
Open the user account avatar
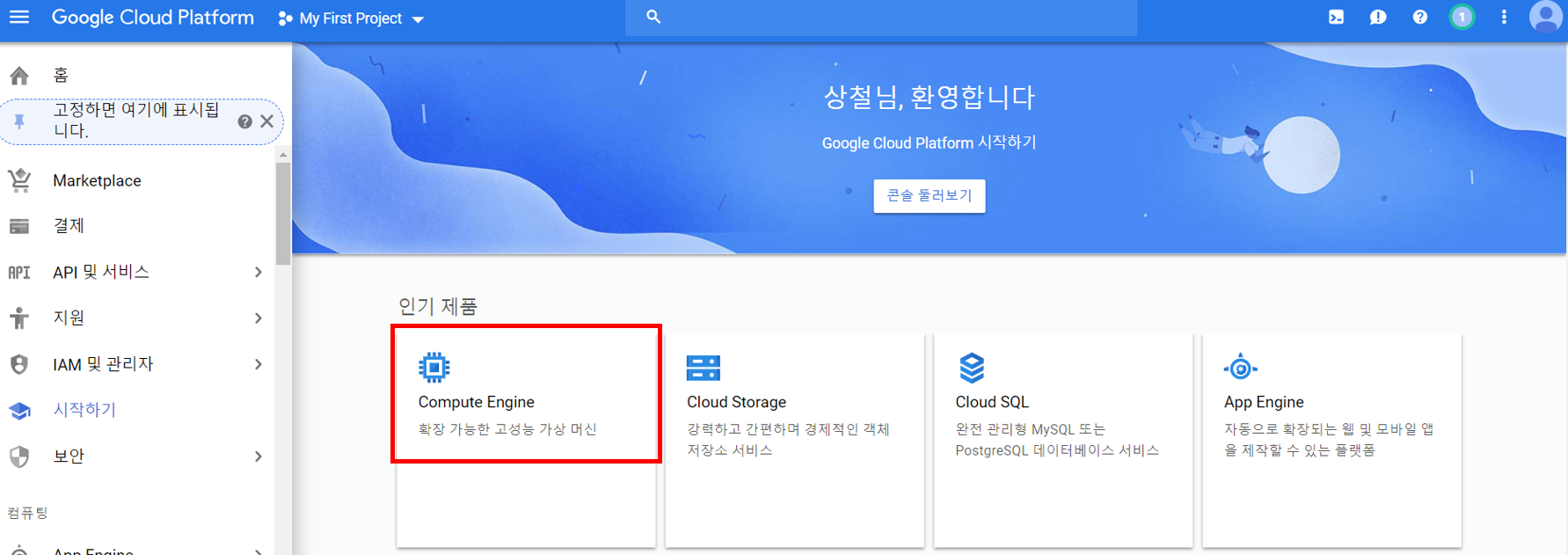1546,17
